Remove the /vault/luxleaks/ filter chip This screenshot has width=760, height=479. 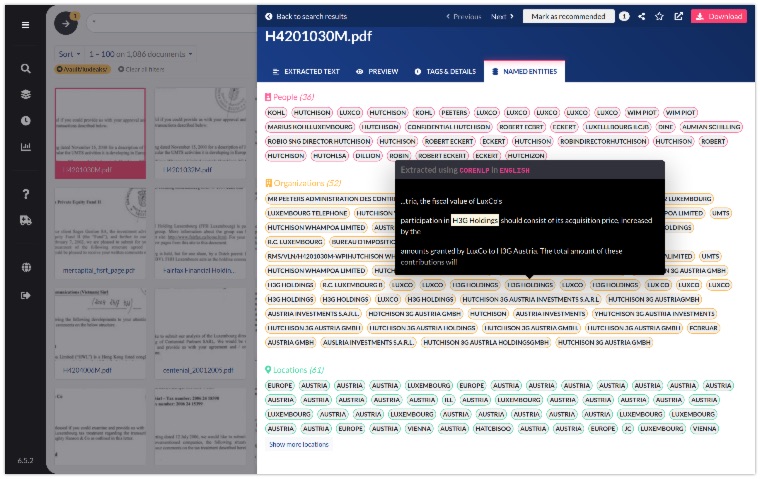click(x=82, y=69)
